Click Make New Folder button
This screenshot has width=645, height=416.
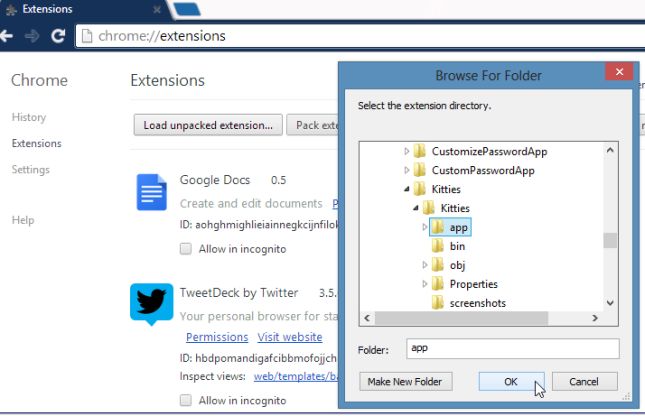[405, 381]
